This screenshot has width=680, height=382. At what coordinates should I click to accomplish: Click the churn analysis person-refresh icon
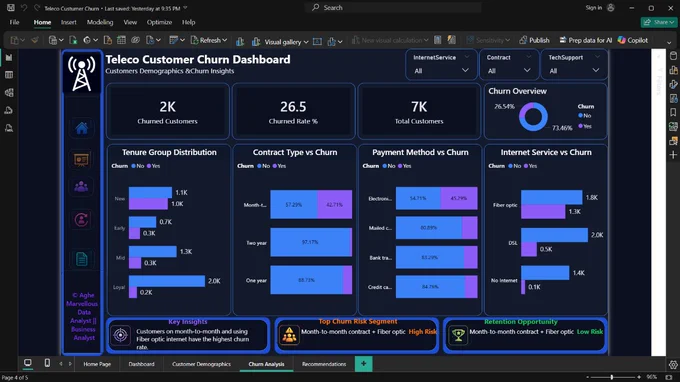click(x=82, y=219)
